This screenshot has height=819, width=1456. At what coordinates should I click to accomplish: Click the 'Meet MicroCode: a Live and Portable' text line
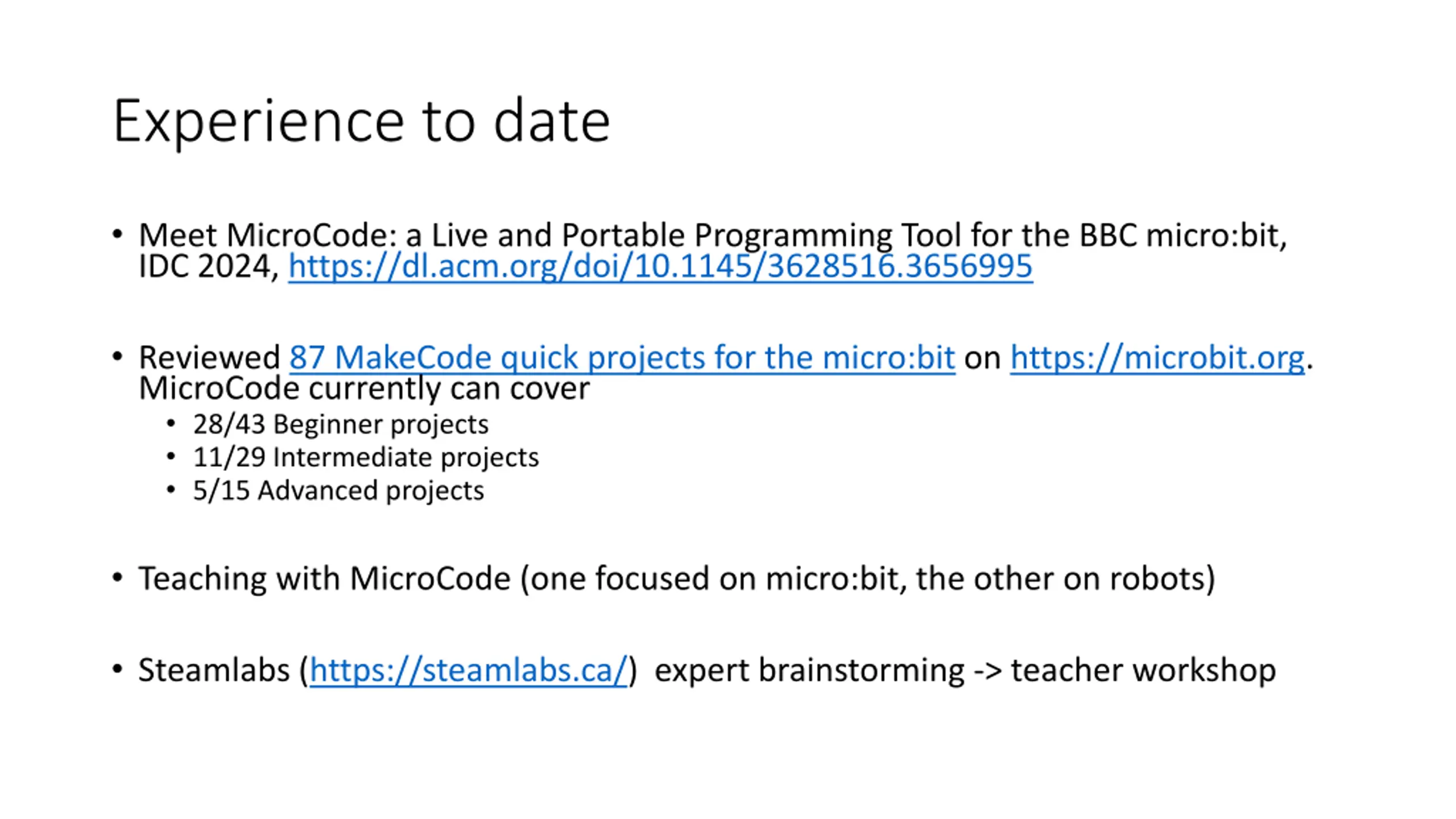point(713,235)
